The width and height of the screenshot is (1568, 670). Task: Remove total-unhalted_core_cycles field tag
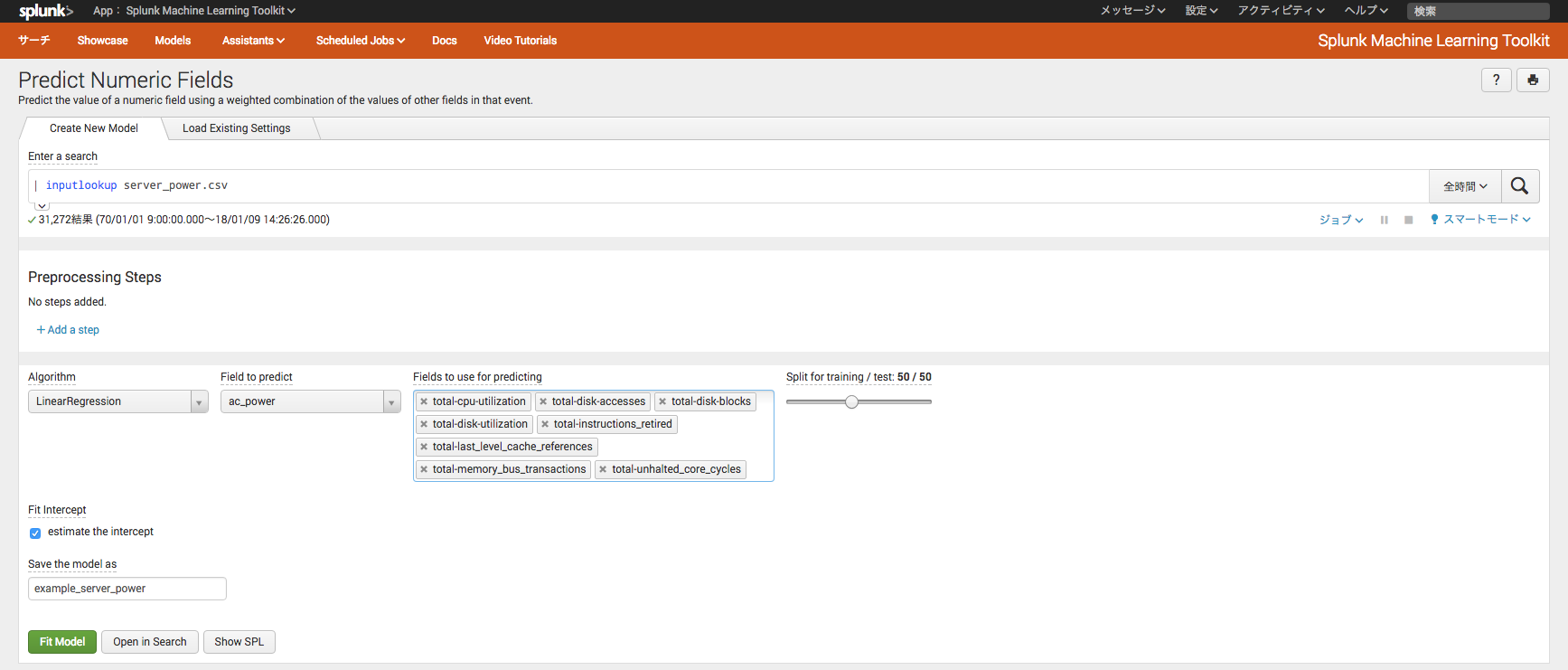603,469
